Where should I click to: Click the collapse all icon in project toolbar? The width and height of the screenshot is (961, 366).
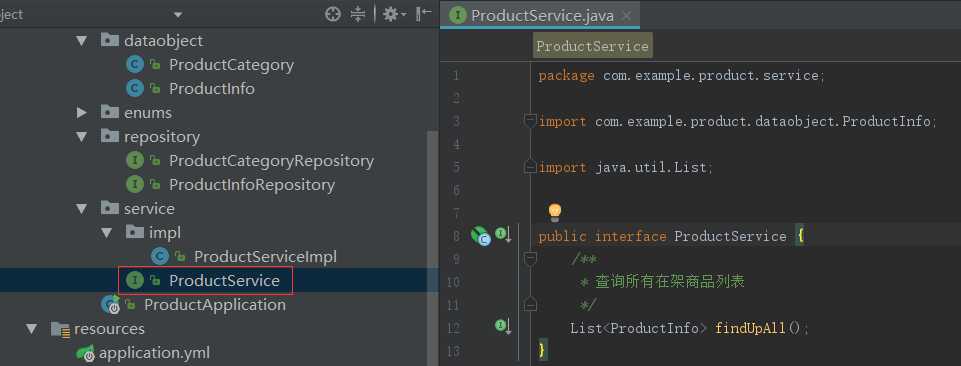(x=358, y=15)
